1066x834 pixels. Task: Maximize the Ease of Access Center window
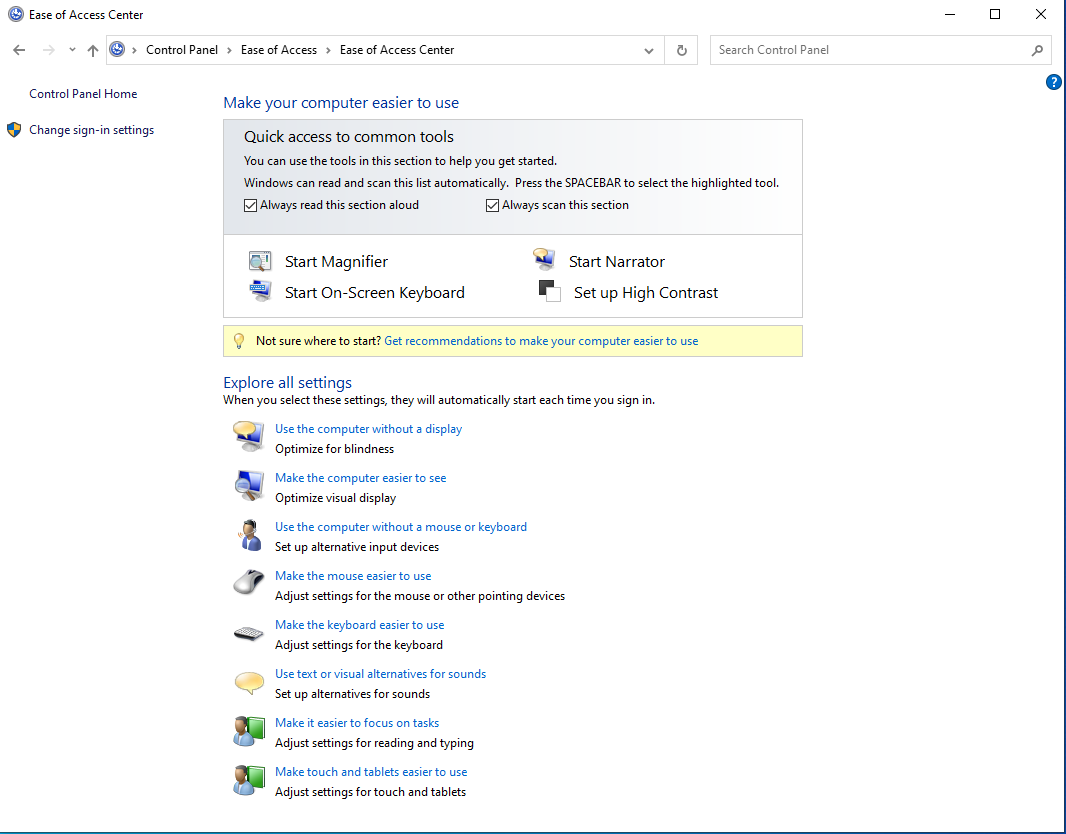tap(995, 14)
